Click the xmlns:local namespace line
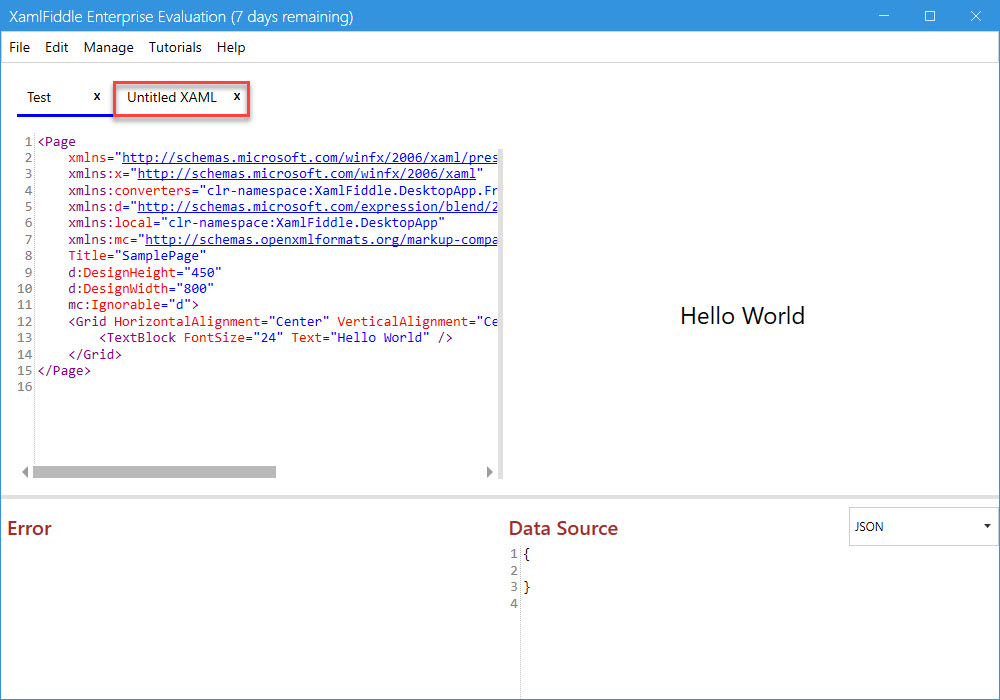 [256, 223]
